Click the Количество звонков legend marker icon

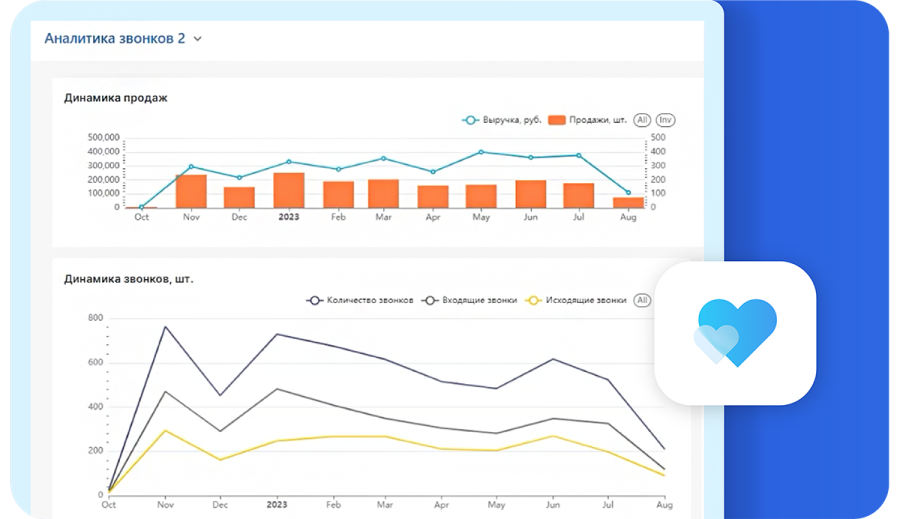click(314, 300)
